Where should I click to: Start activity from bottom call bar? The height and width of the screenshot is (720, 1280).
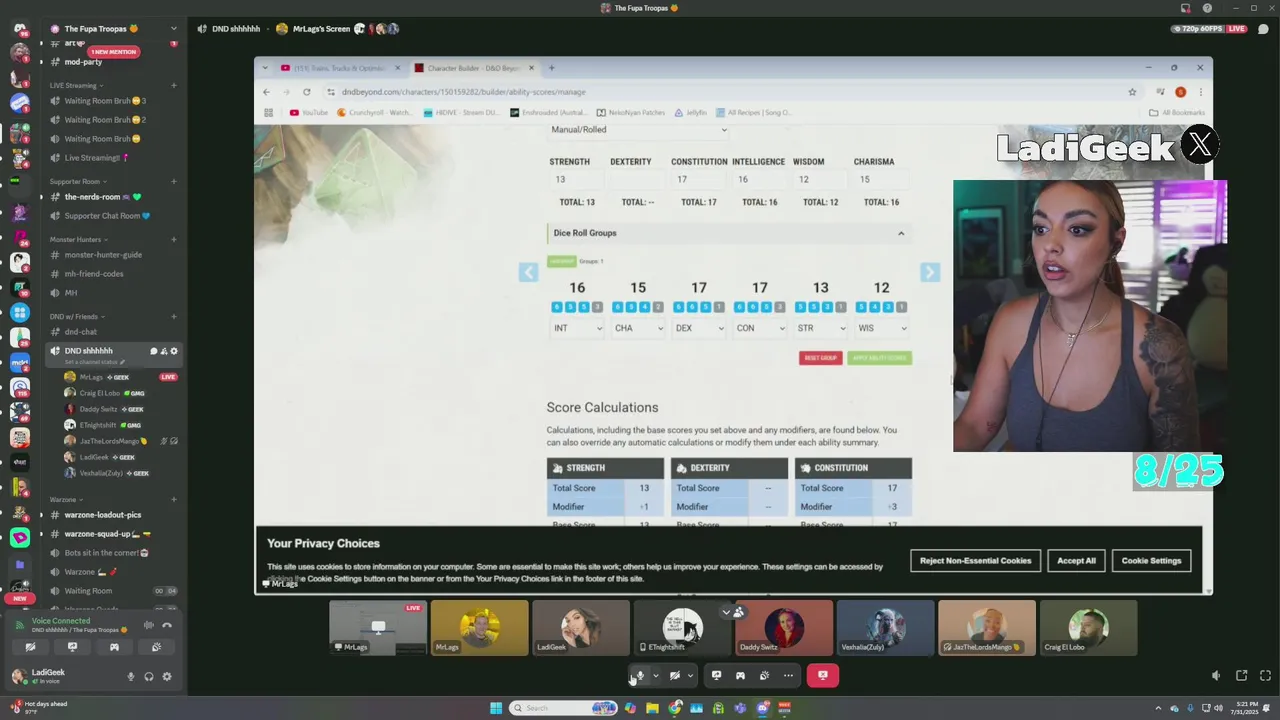point(740,676)
